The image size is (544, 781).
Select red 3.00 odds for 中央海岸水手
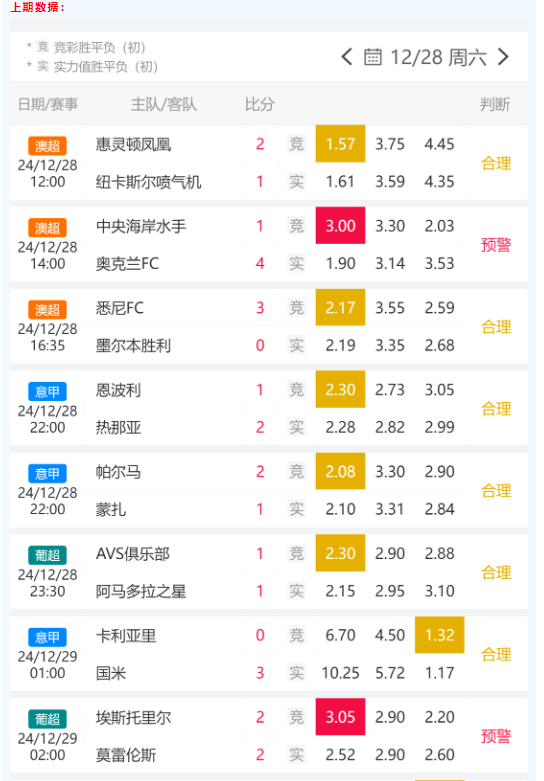click(340, 226)
